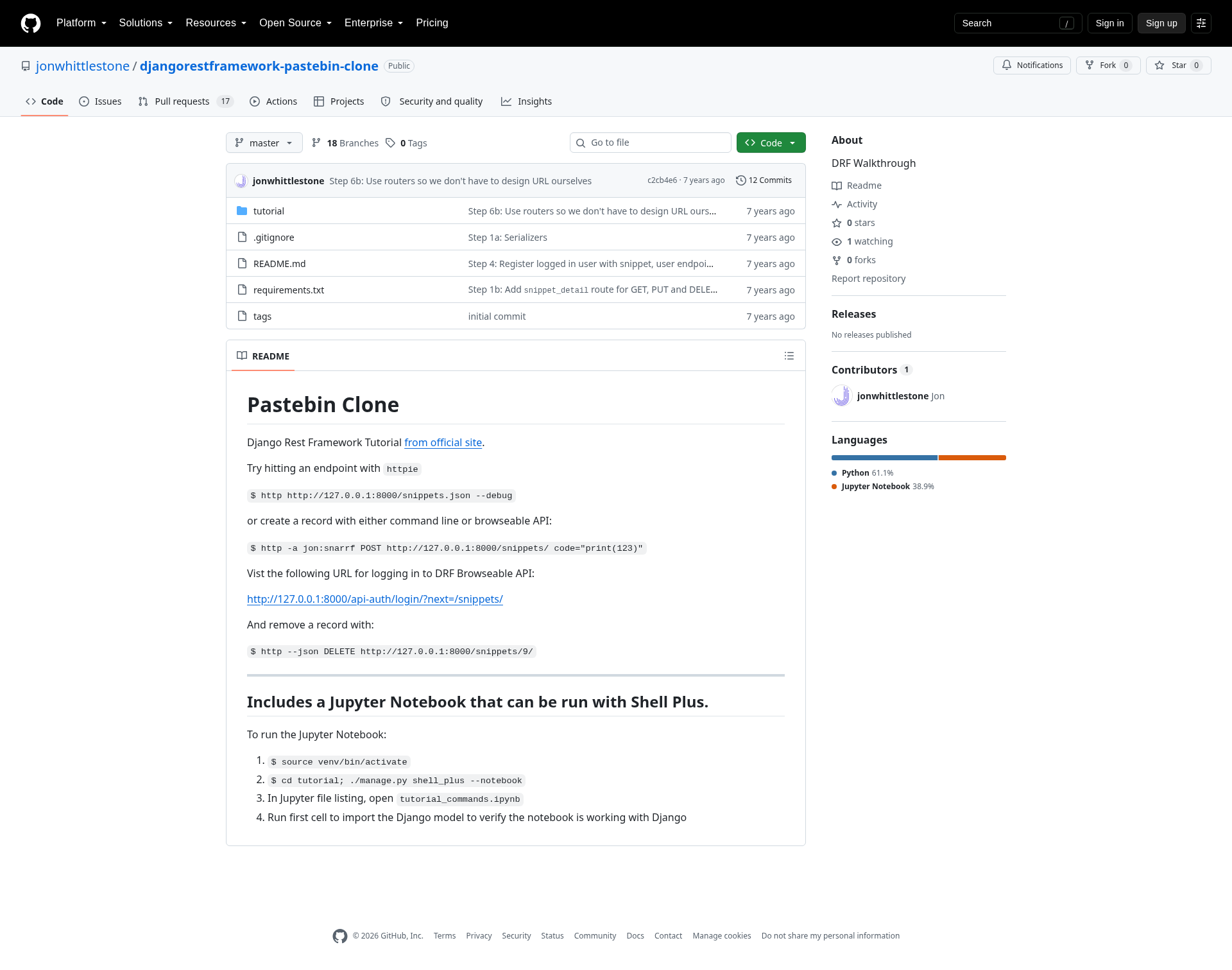Open the README outline list icon
Image resolution: width=1232 pixels, height=970 pixels.
tap(789, 356)
